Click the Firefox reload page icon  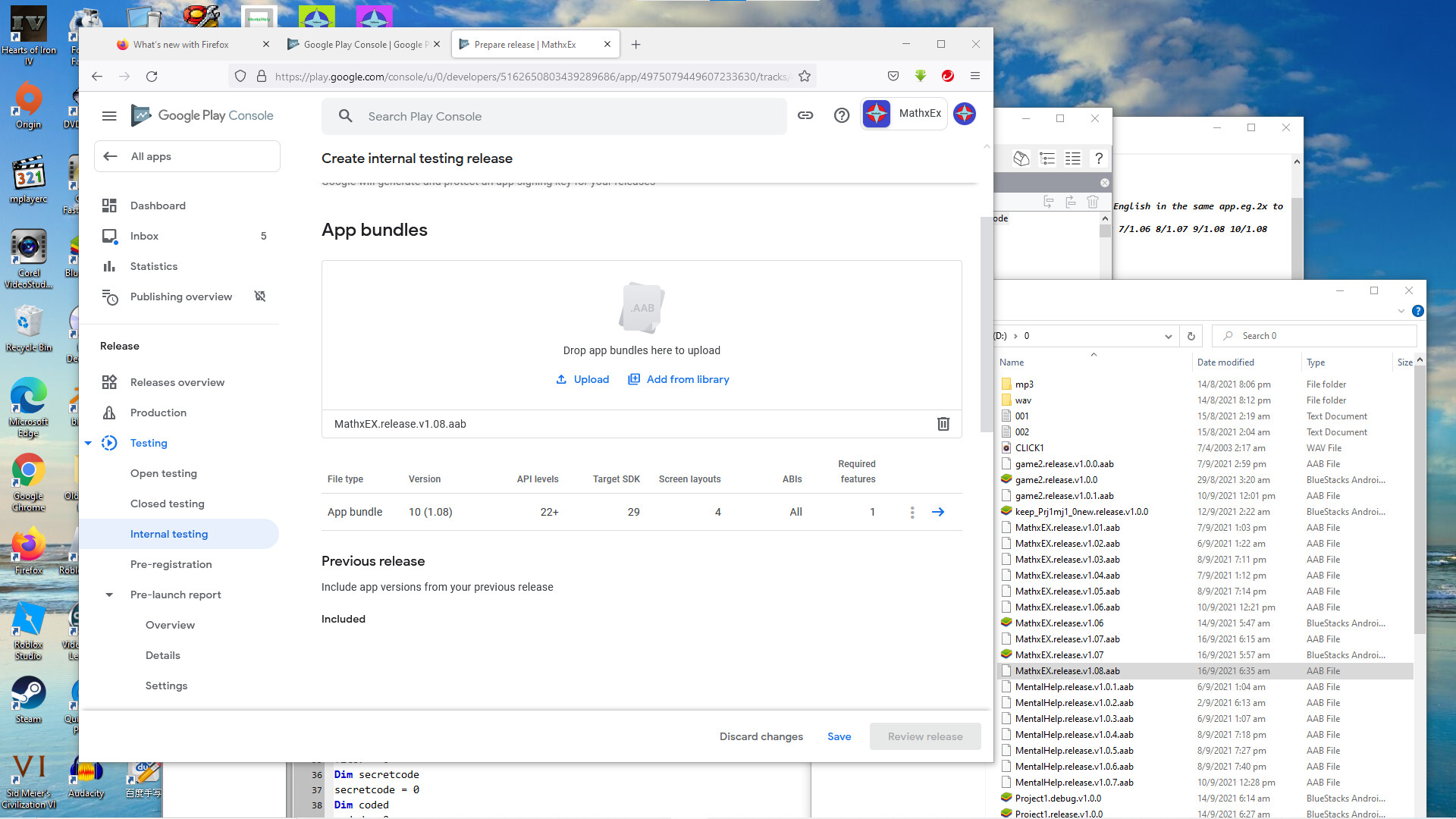(x=152, y=76)
